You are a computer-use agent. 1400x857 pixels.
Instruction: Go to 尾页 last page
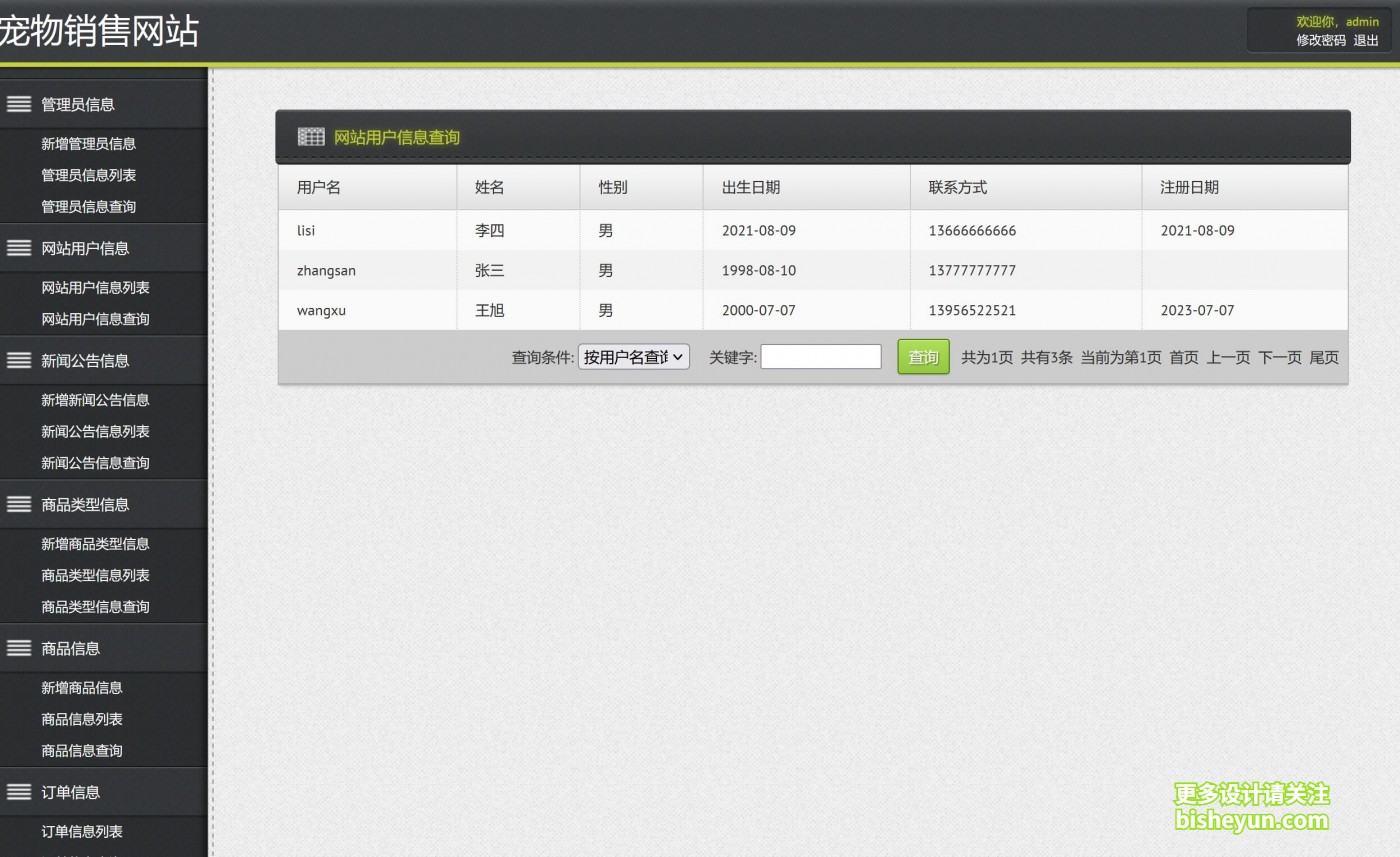click(1324, 358)
